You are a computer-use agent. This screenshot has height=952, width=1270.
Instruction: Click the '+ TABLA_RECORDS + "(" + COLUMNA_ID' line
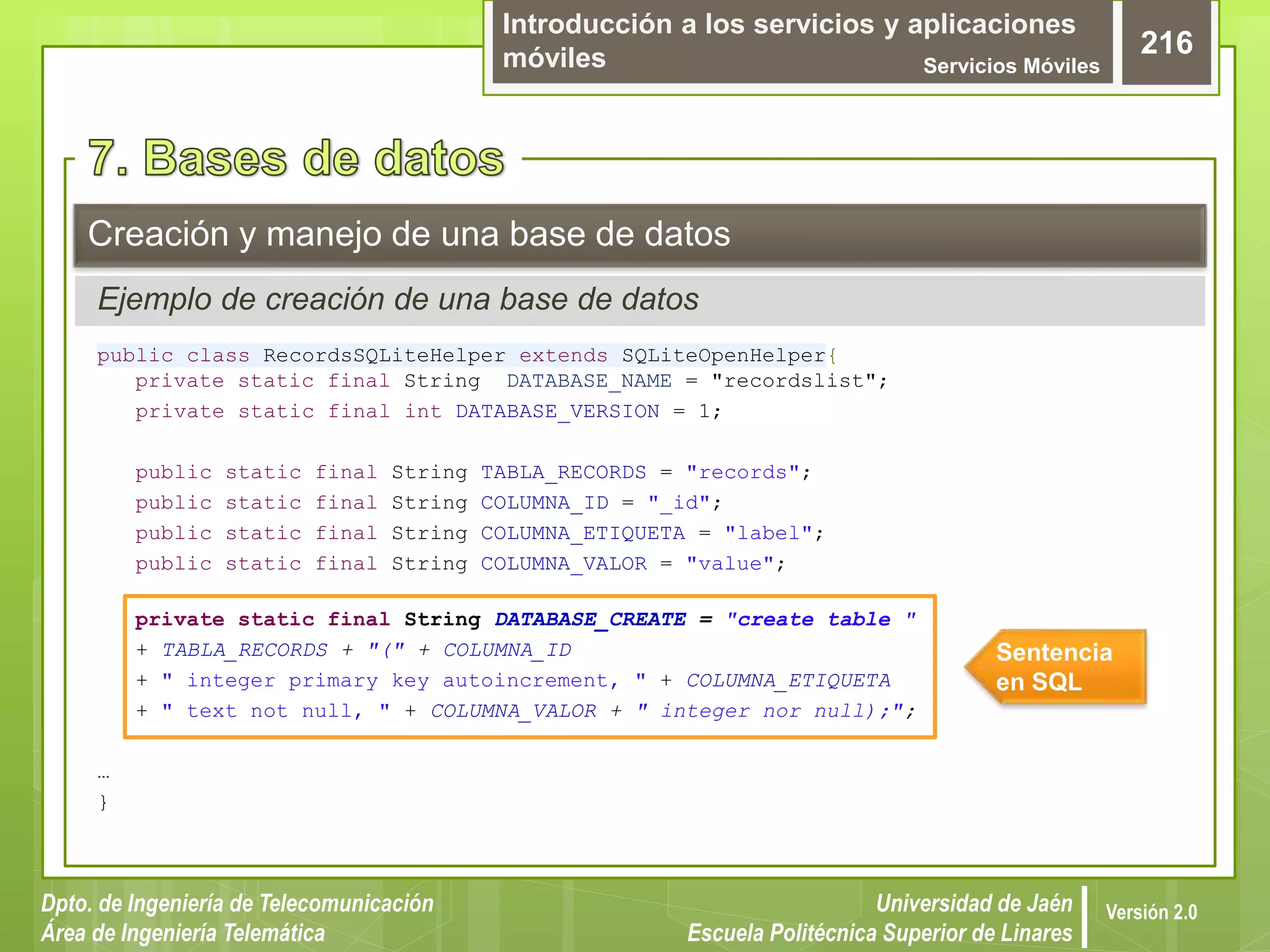(x=353, y=650)
